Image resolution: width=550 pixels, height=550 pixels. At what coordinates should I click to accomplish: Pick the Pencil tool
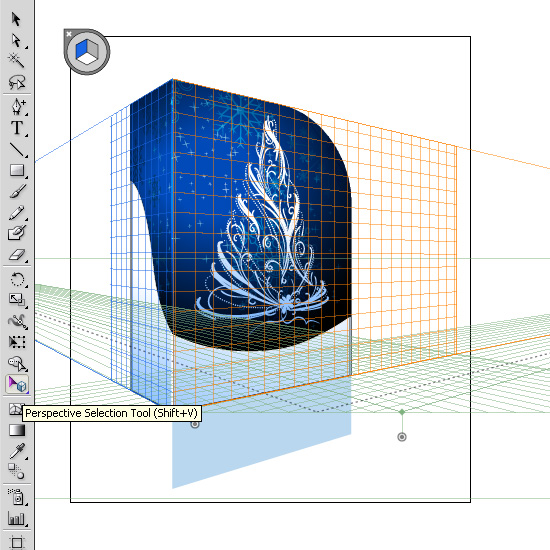[x=16, y=213]
